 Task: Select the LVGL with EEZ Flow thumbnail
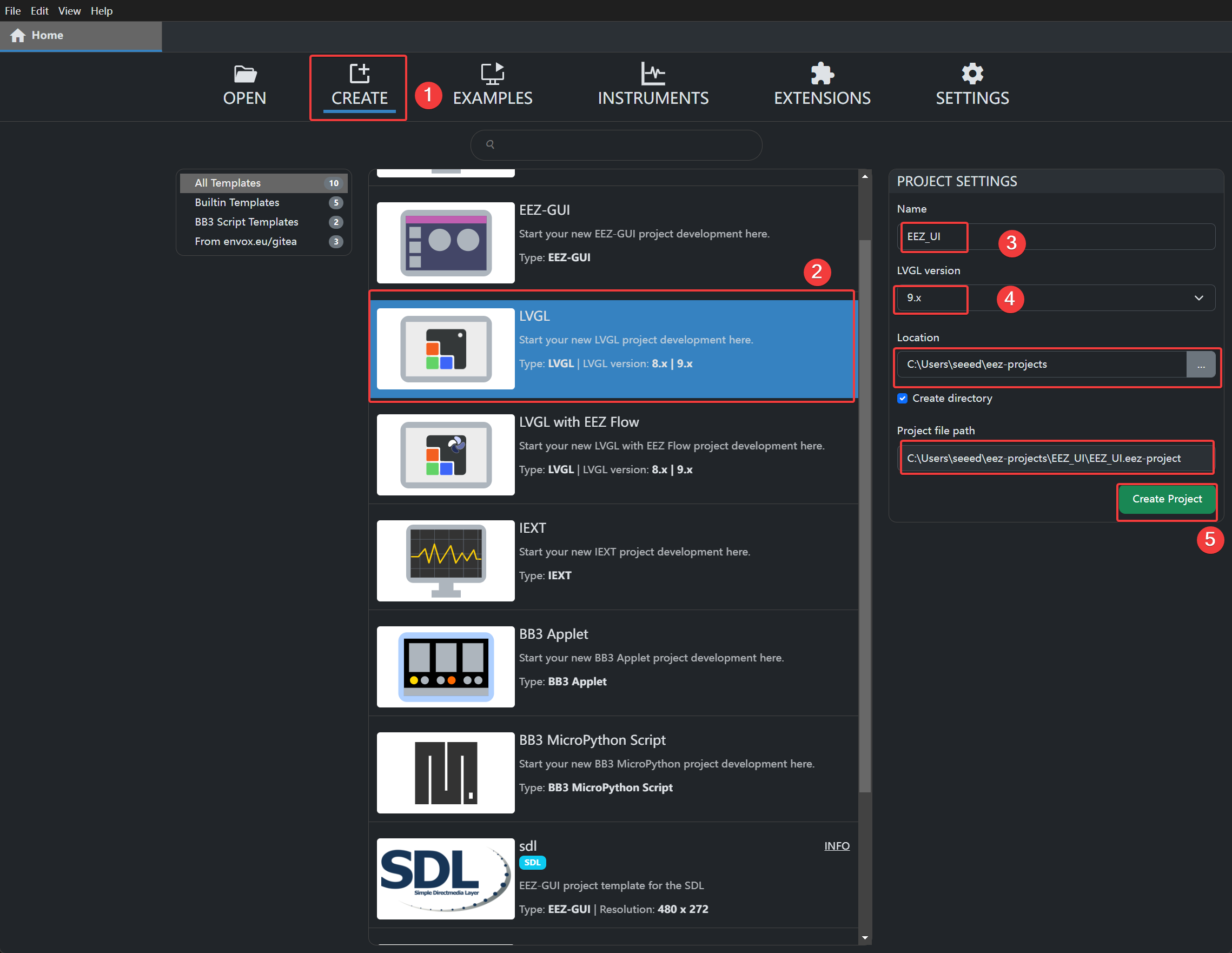pos(446,455)
